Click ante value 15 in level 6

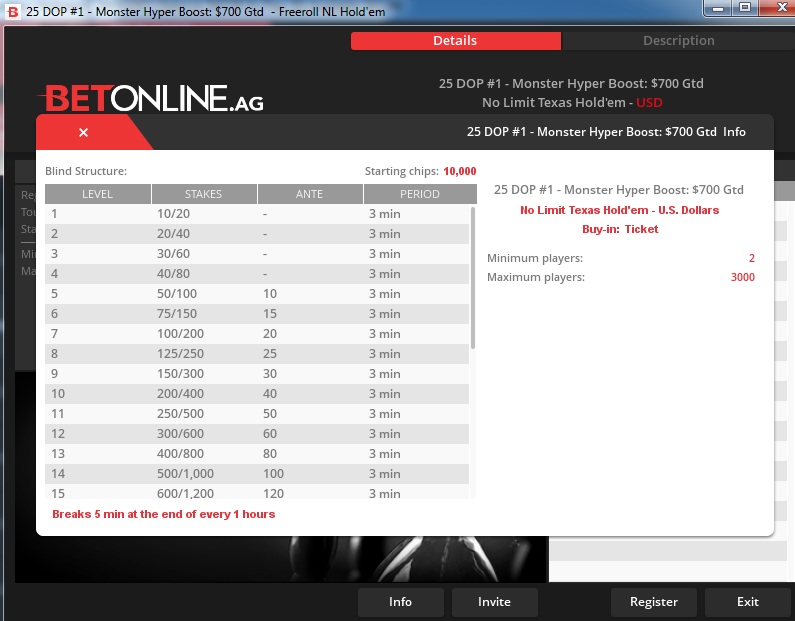270,314
